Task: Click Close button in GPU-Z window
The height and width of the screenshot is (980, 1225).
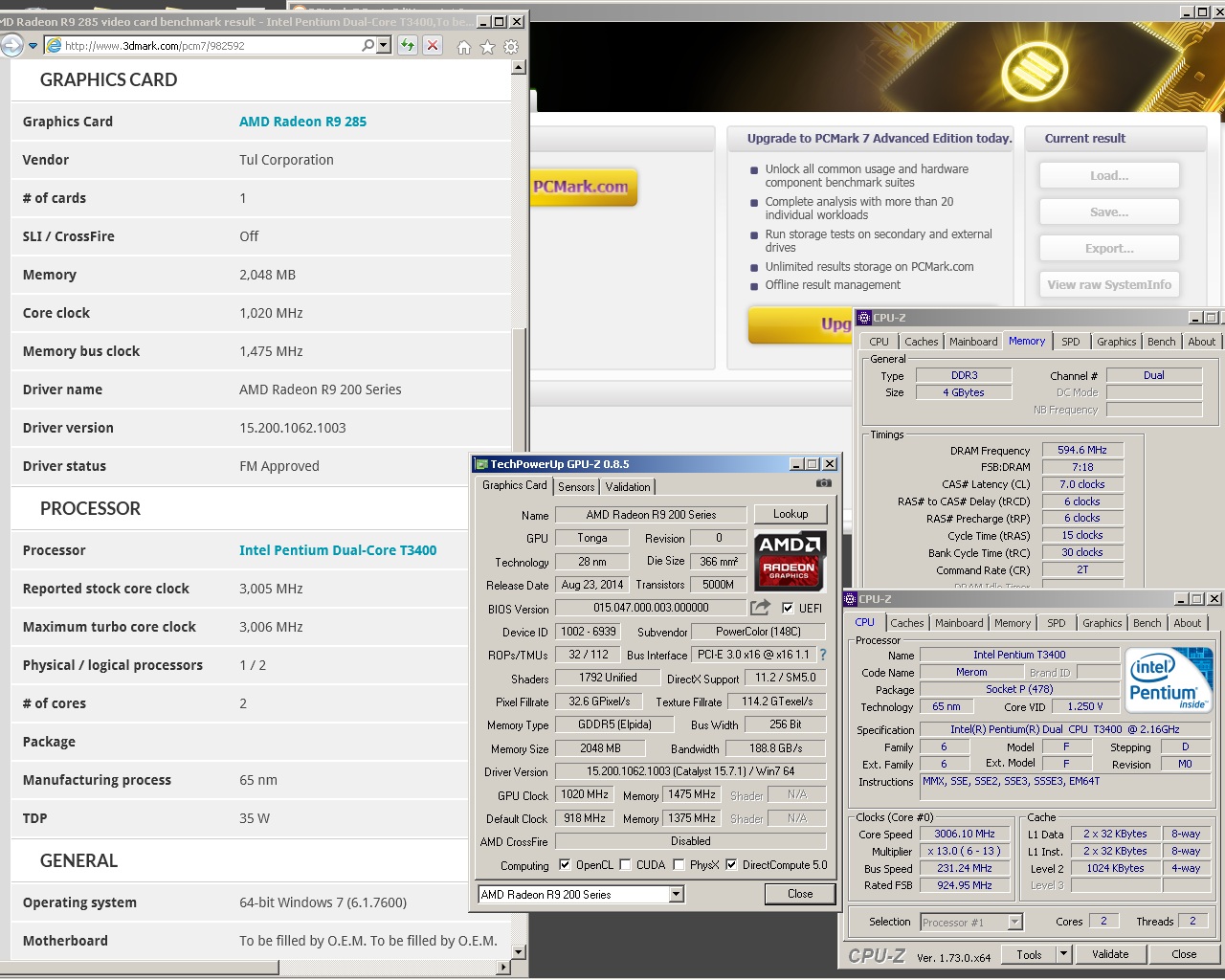Action: pyautogui.click(x=800, y=894)
